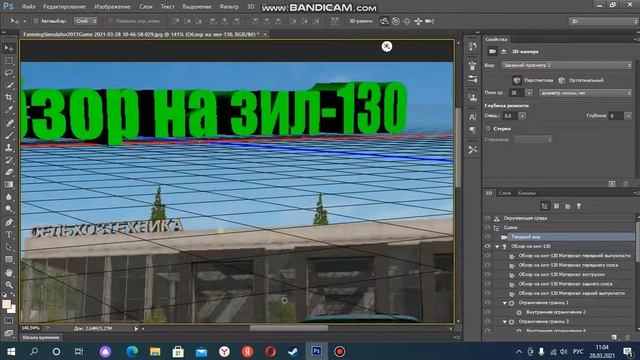Click the 140,94% zoom field in status bar
640x360 pixels.
tap(31, 328)
